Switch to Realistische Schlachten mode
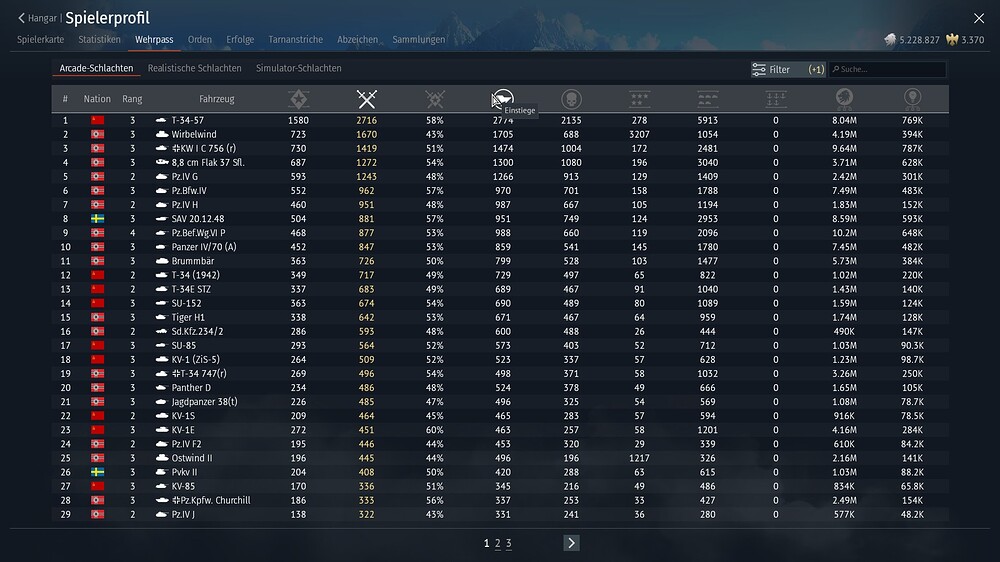 pos(194,69)
